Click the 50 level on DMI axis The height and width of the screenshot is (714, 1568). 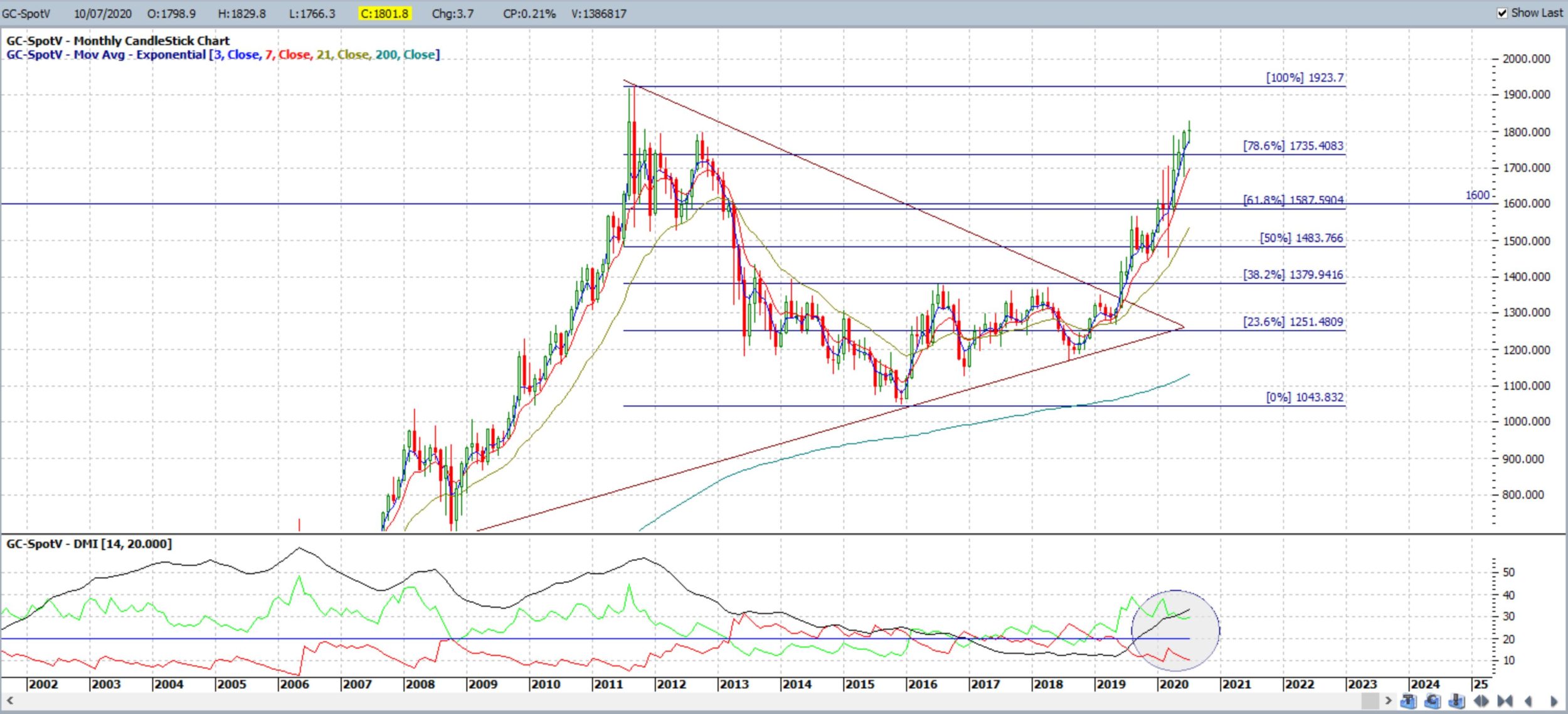(1508, 572)
